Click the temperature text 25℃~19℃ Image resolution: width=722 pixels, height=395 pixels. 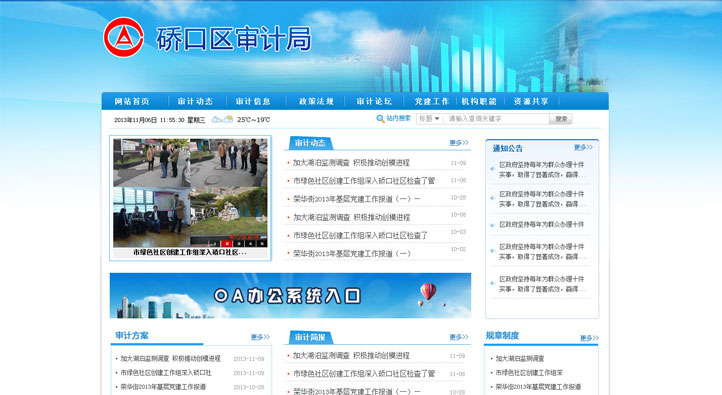[254, 120]
